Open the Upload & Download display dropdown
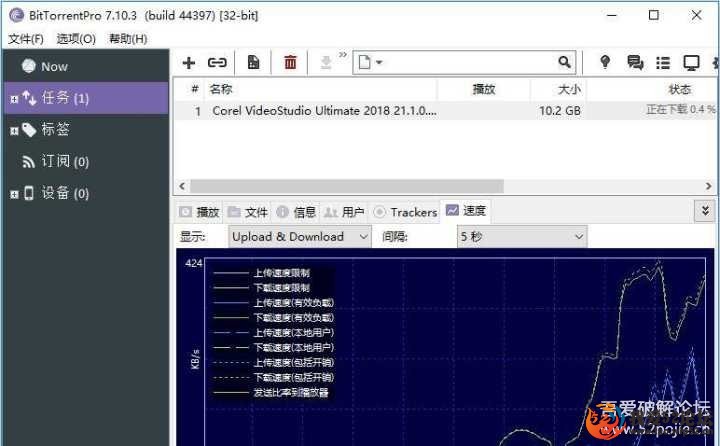This screenshot has width=720, height=446. pos(300,237)
